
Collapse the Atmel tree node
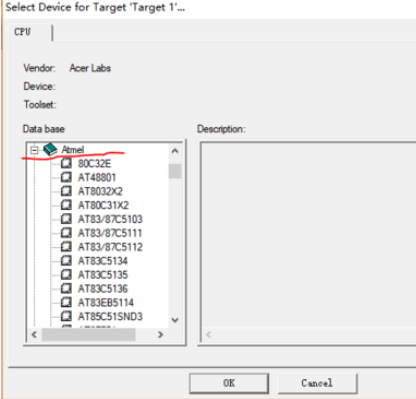point(34,150)
